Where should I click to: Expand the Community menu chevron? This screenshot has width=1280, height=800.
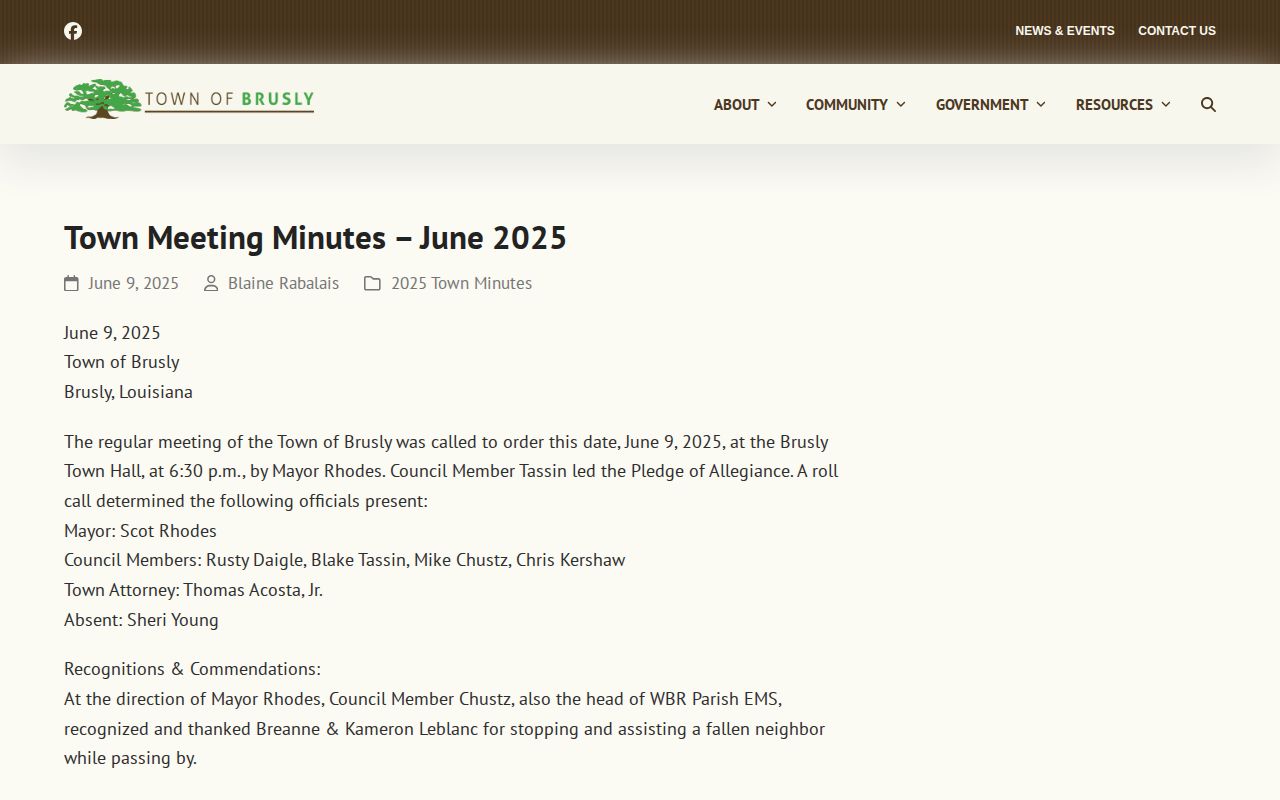tap(900, 105)
